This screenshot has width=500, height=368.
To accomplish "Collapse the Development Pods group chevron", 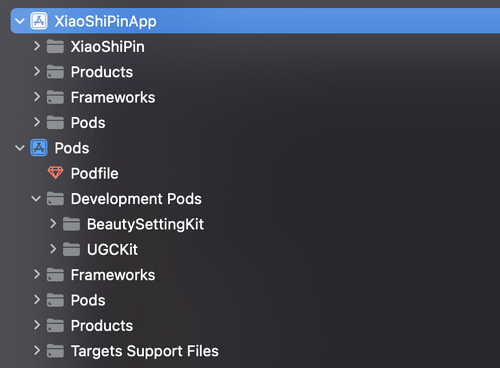I will point(36,199).
